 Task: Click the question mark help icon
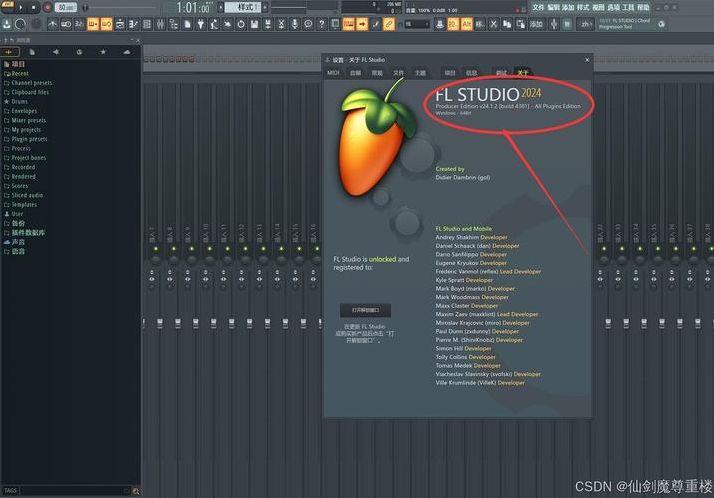[x=321, y=24]
